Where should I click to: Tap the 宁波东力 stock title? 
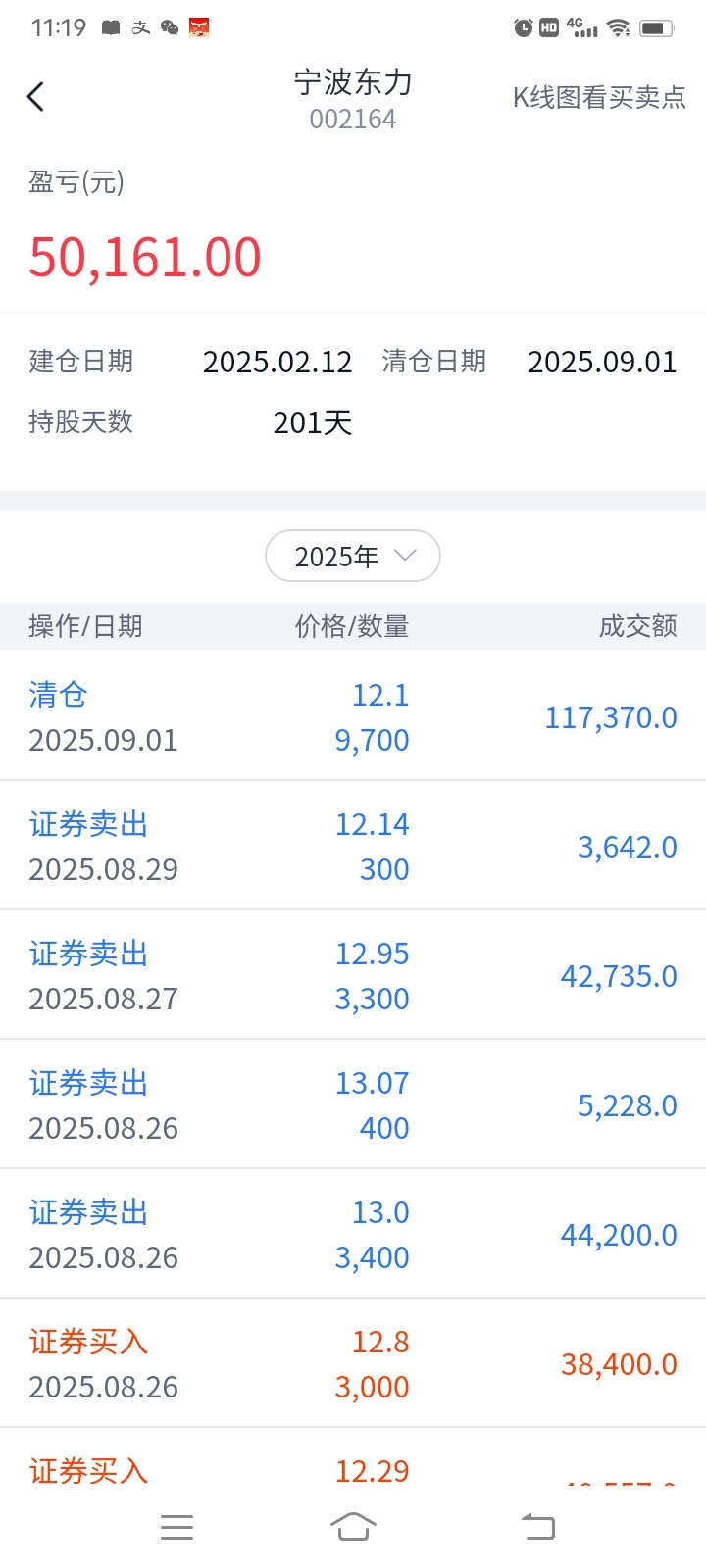[353, 82]
